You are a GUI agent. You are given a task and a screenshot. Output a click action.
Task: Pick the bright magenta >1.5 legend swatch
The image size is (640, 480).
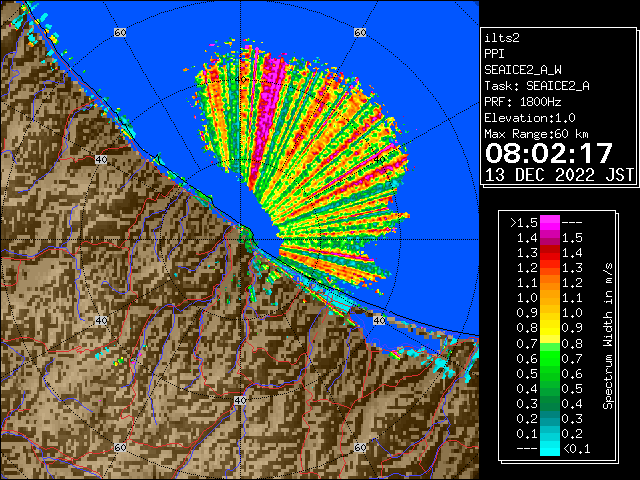pyautogui.click(x=550, y=223)
